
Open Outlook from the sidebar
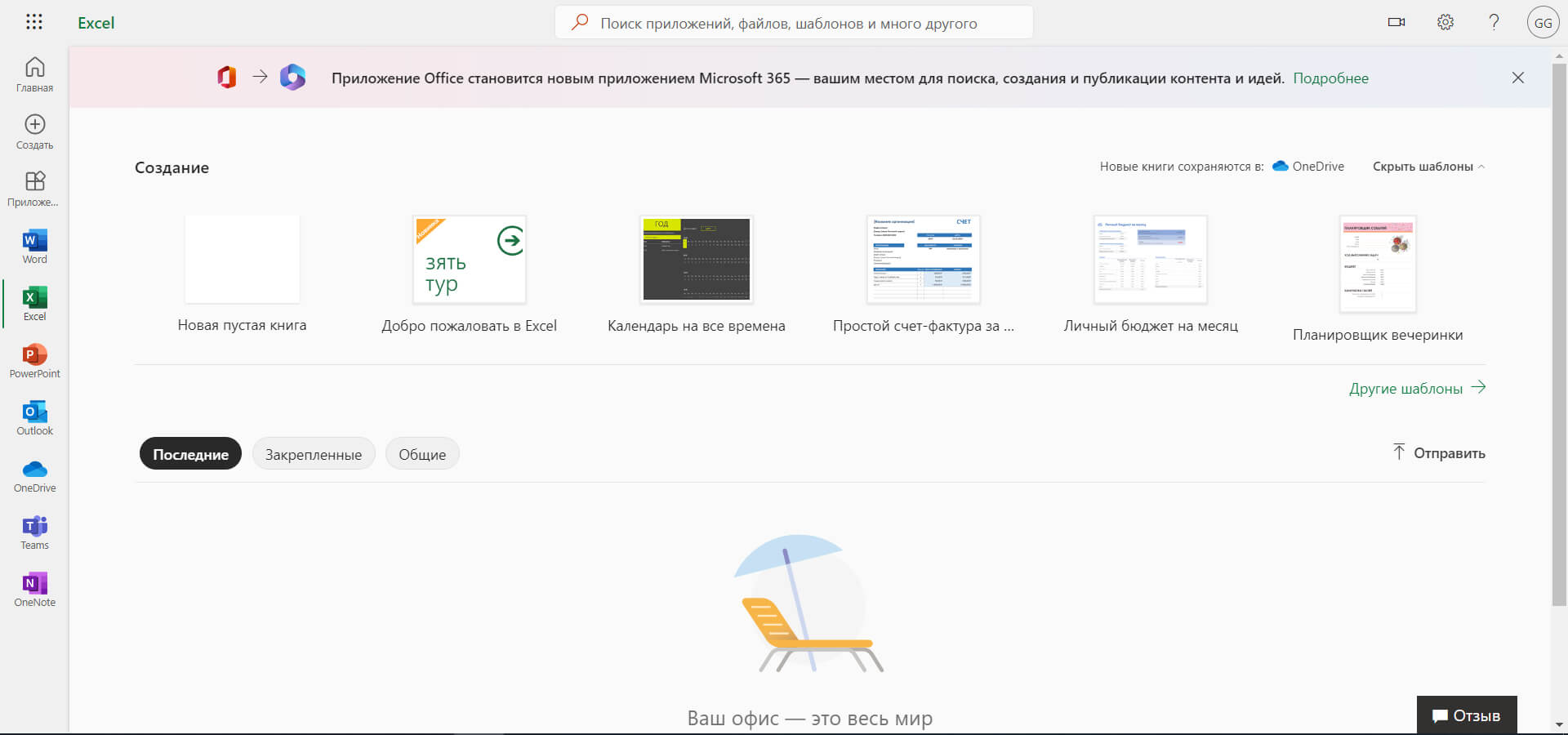coord(33,417)
